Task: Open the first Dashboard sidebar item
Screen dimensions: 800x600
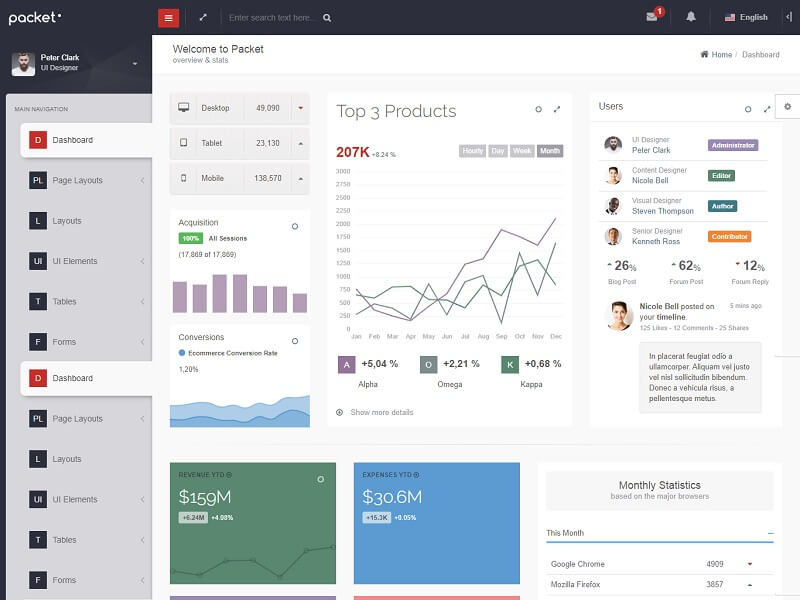Action: [86, 140]
